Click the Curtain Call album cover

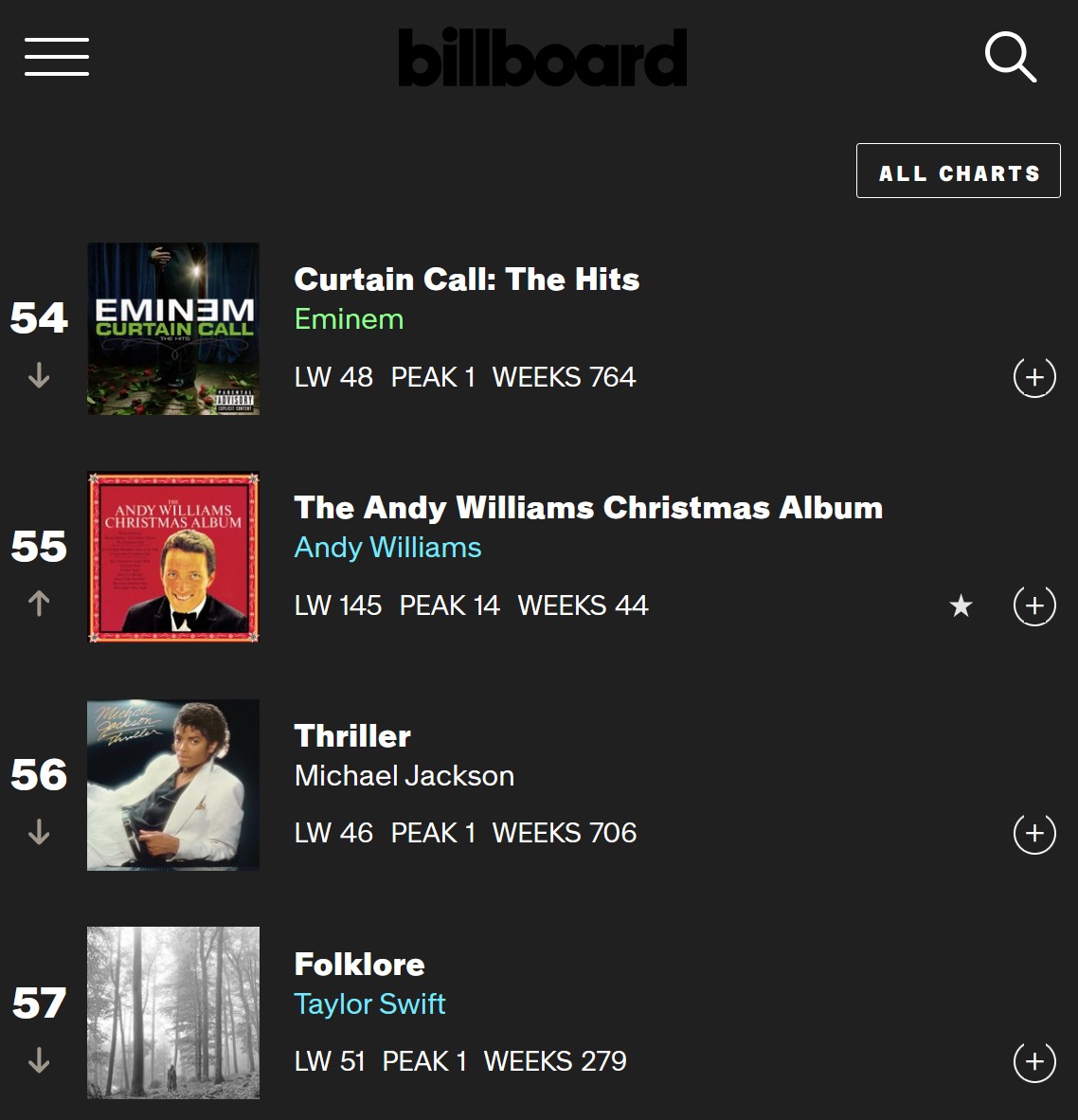pyautogui.click(x=173, y=329)
